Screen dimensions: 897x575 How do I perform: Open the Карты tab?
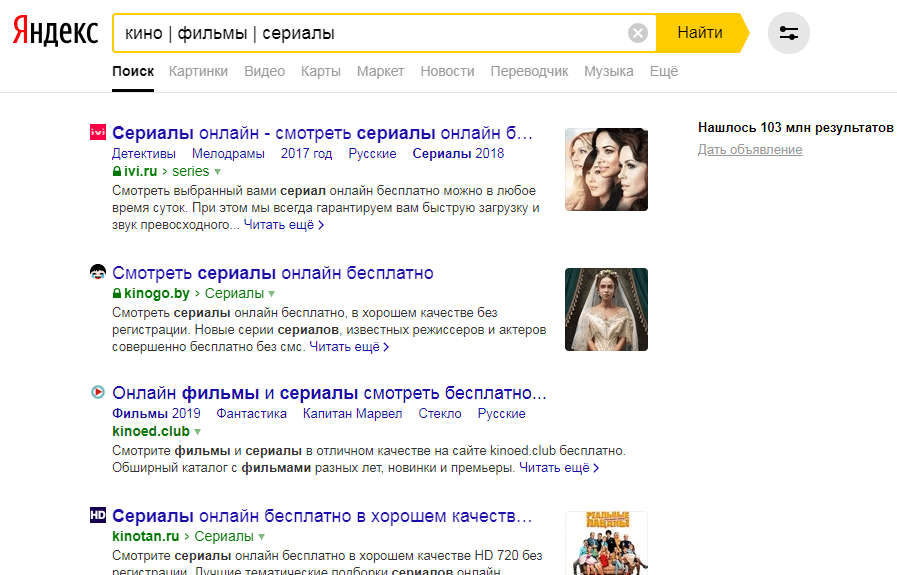(320, 72)
